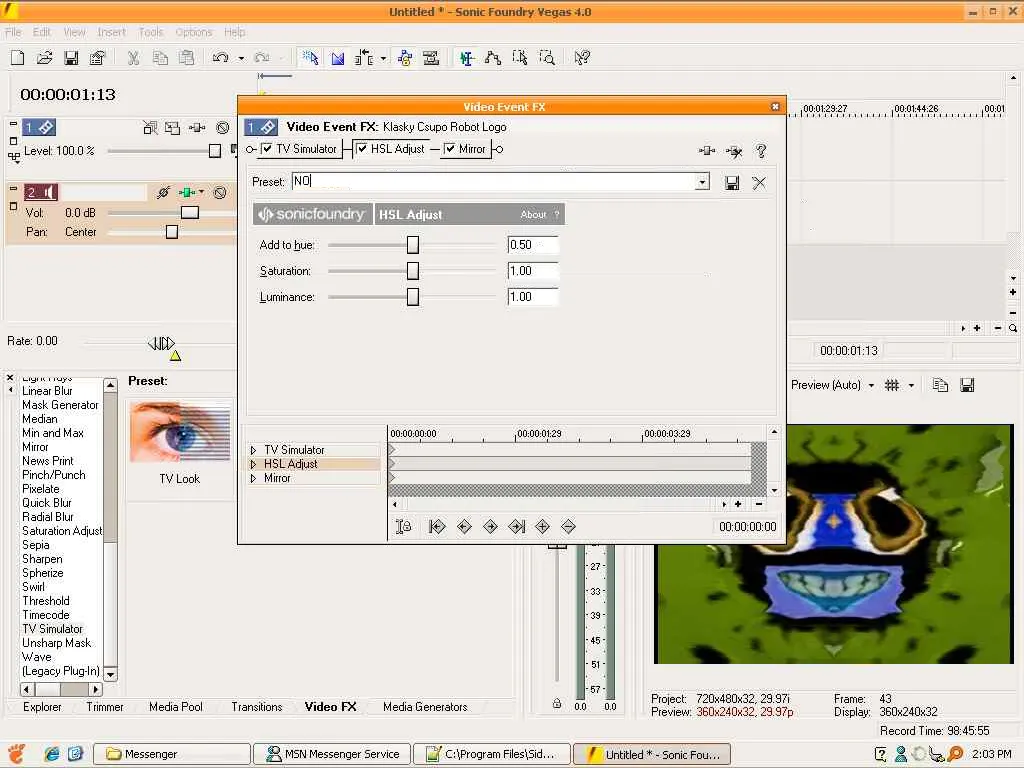Uncheck the Mirror effect checkbox
Viewport: 1024px width, 768px height.
[x=449, y=149]
